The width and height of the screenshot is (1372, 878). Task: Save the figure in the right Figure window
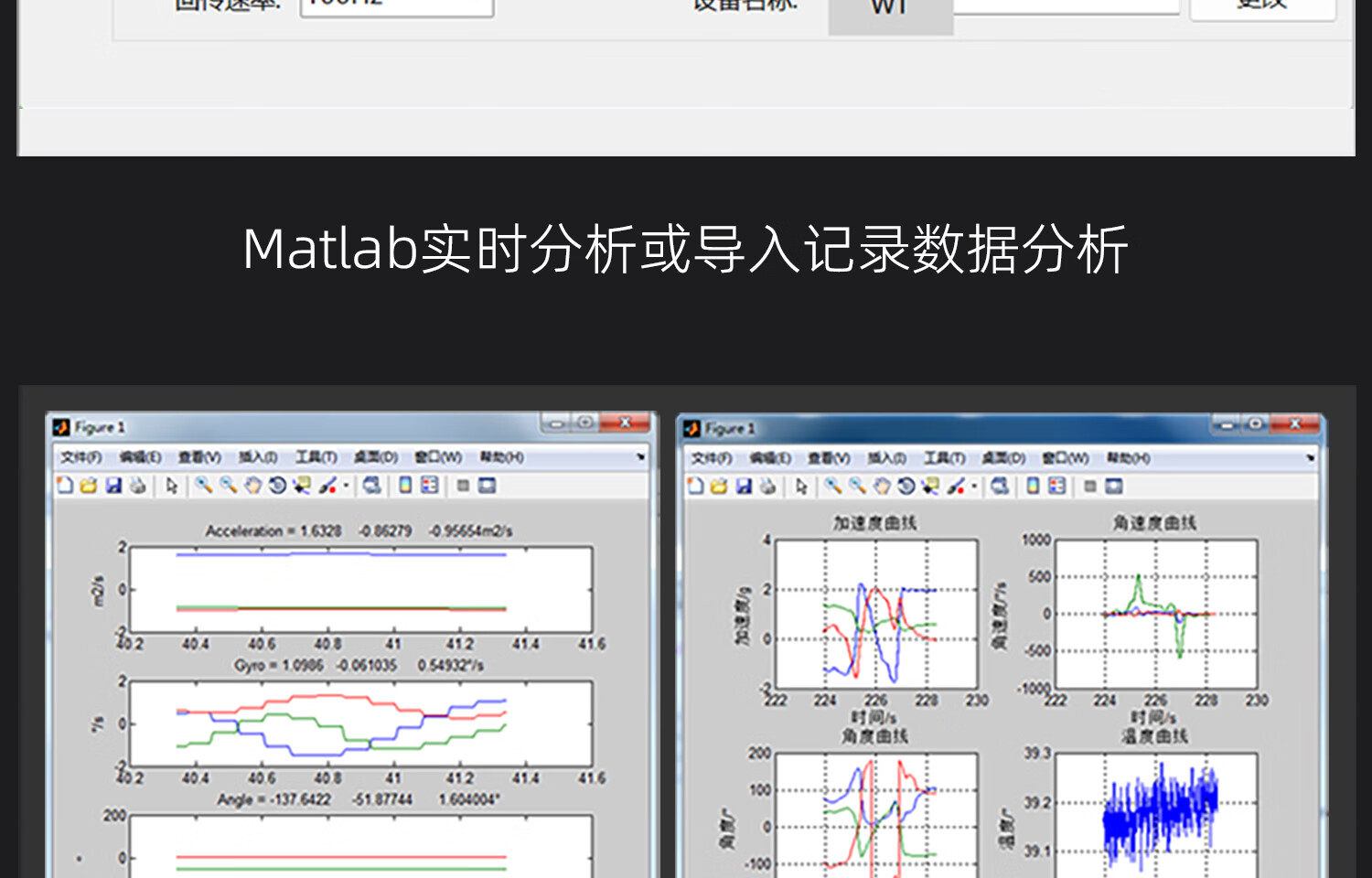(x=744, y=487)
